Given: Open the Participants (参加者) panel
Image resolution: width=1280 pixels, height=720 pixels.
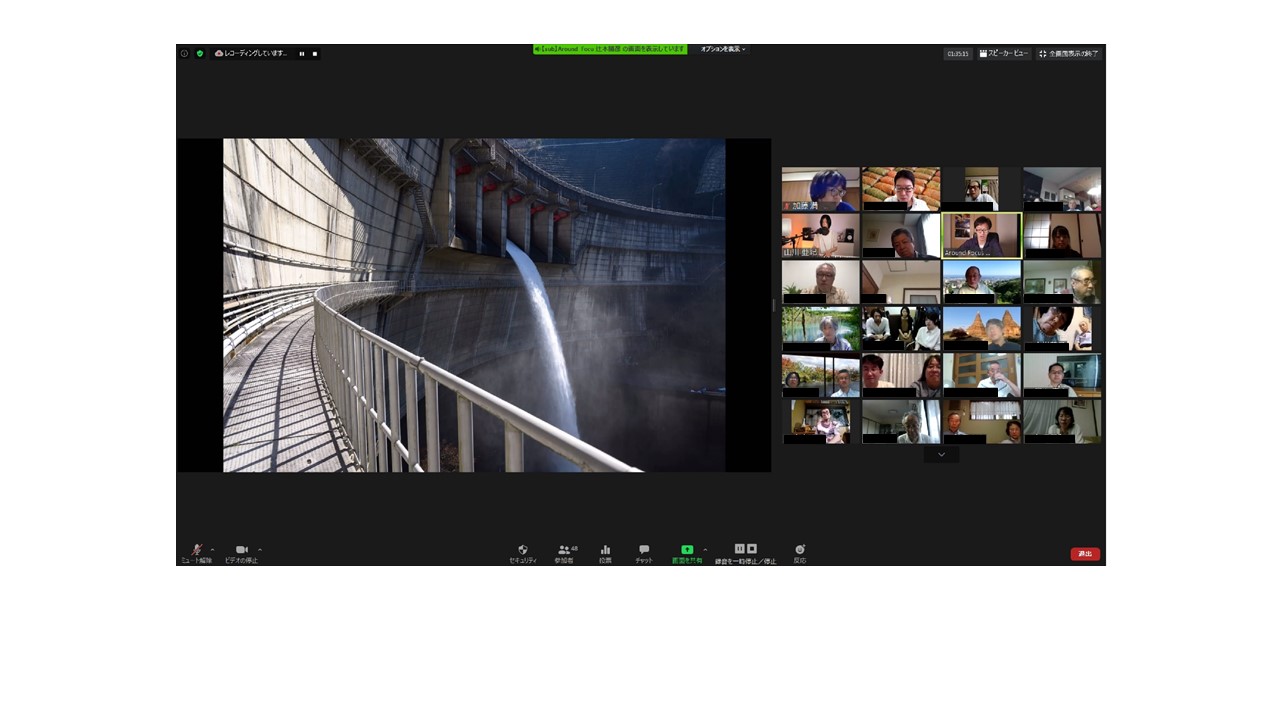Looking at the screenshot, I should tap(565, 554).
